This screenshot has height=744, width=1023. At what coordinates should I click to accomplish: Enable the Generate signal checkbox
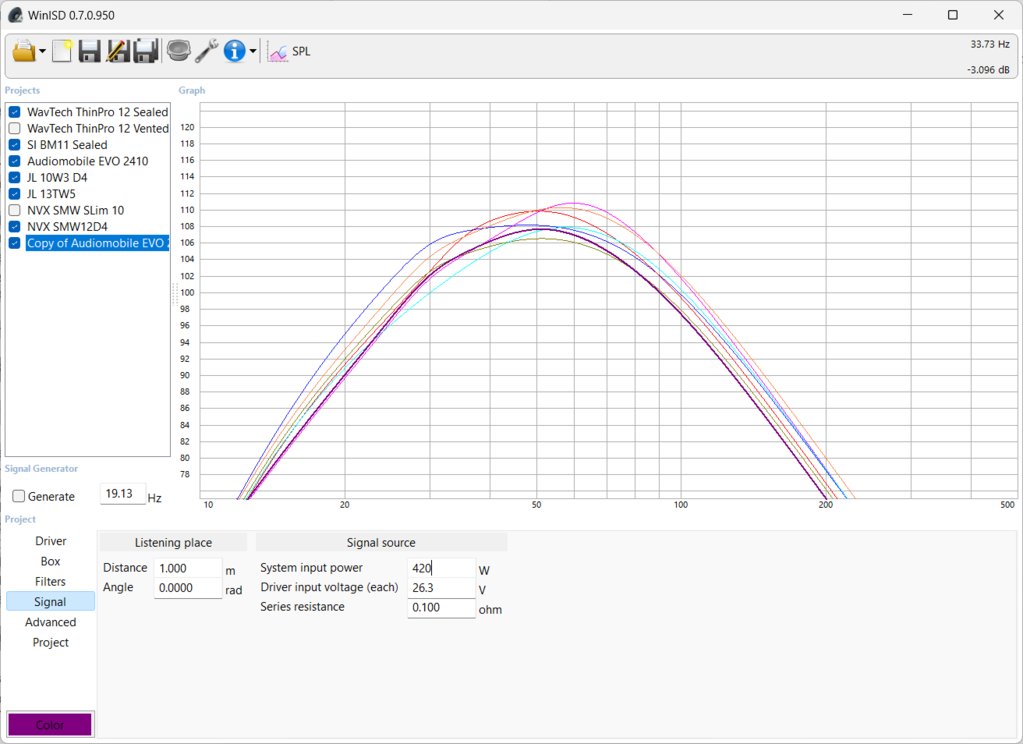click(x=19, y=496)
